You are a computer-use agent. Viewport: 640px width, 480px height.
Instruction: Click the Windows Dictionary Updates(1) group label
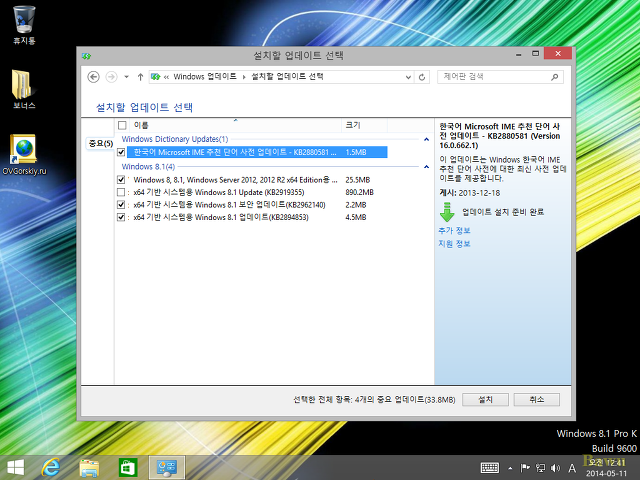pos(175,140)
